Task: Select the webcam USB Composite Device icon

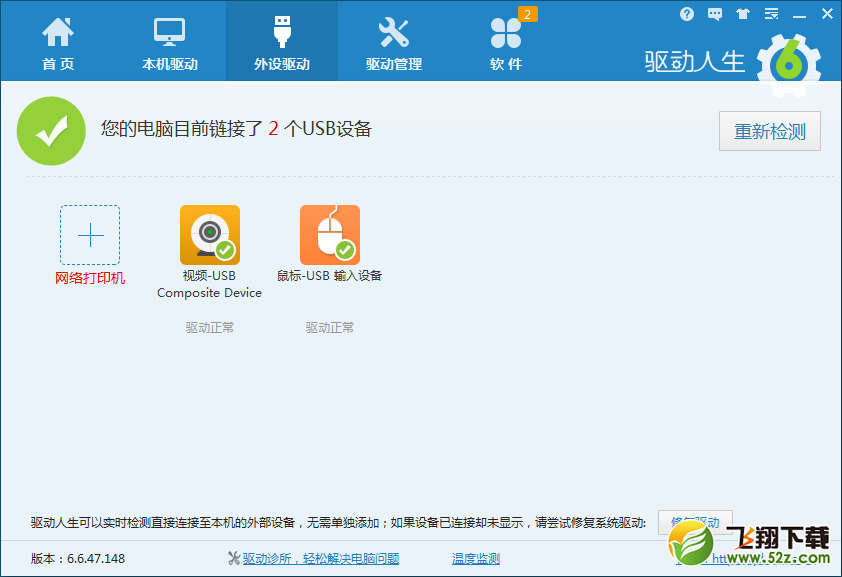Action: point(210,235)
